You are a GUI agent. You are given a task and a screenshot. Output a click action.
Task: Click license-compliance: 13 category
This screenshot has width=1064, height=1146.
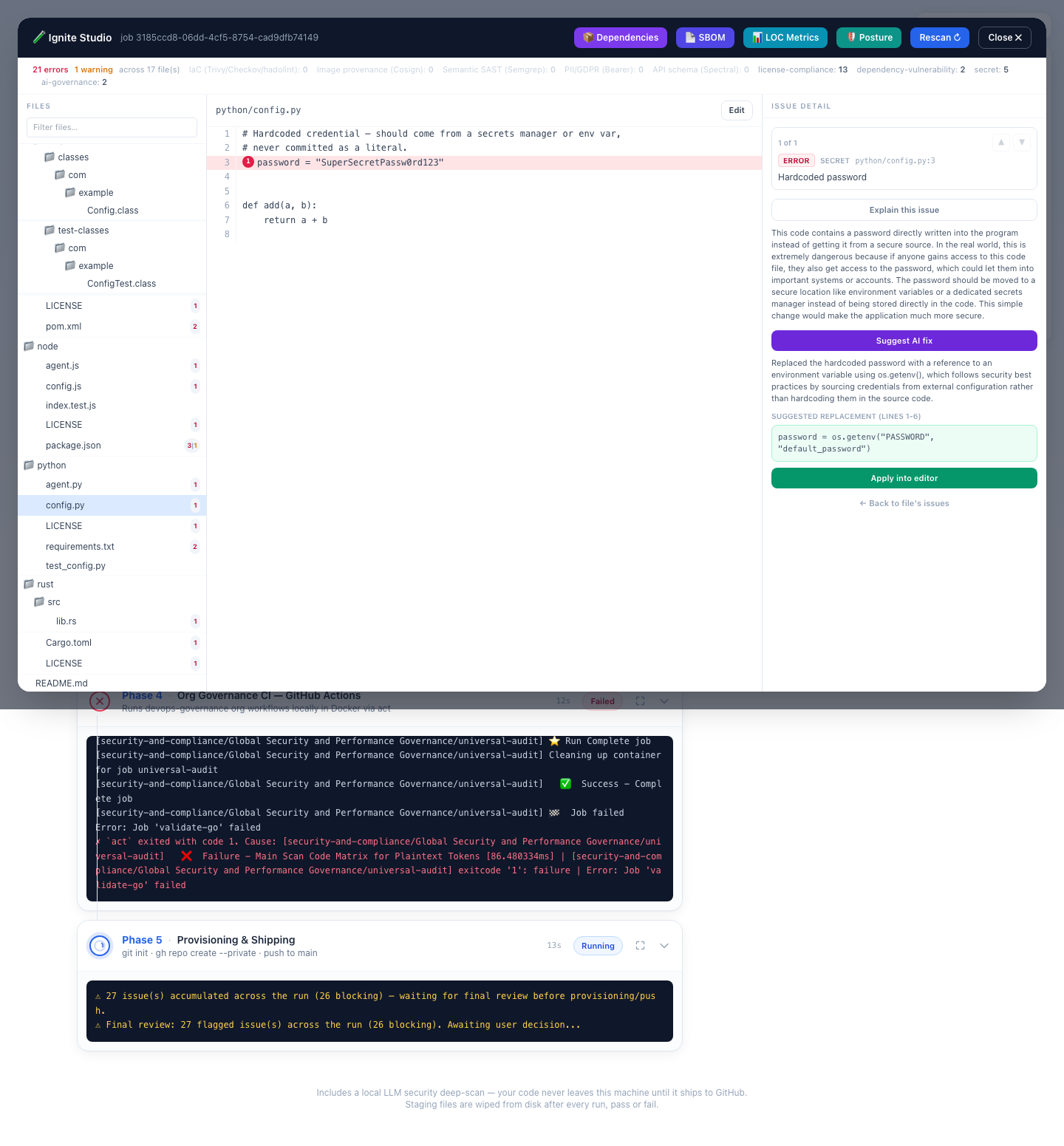[802, 69]
